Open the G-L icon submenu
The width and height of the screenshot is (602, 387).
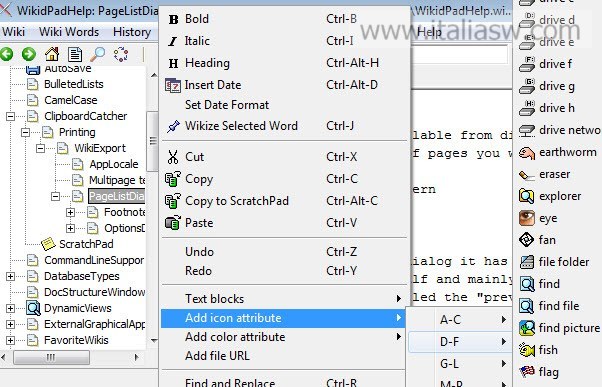coord(460,364)
